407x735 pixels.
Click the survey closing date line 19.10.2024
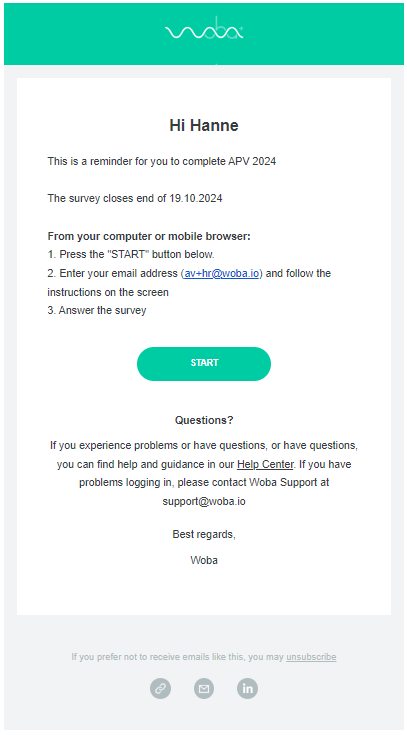pos(135,198)
